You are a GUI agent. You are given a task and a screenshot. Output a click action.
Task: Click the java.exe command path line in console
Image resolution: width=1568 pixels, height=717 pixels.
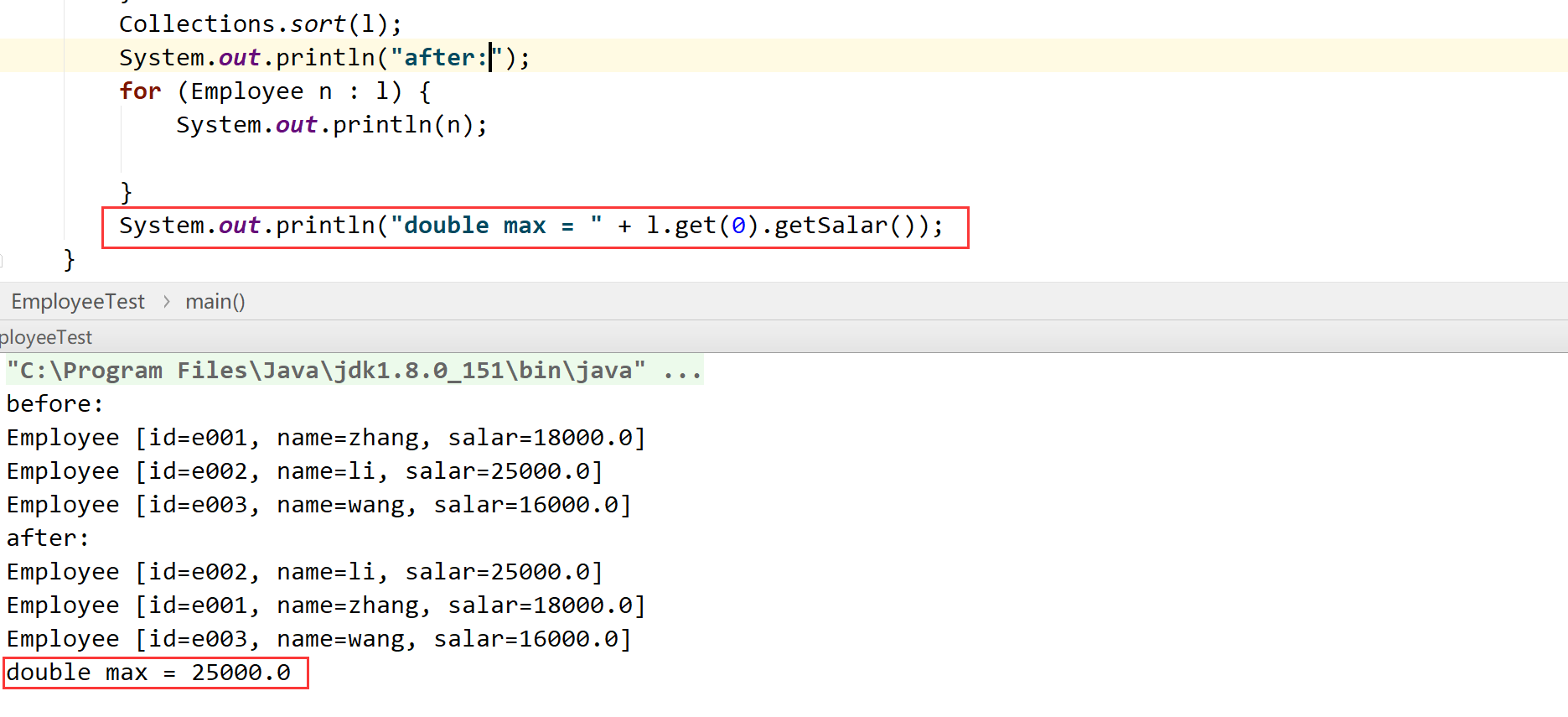354,370
